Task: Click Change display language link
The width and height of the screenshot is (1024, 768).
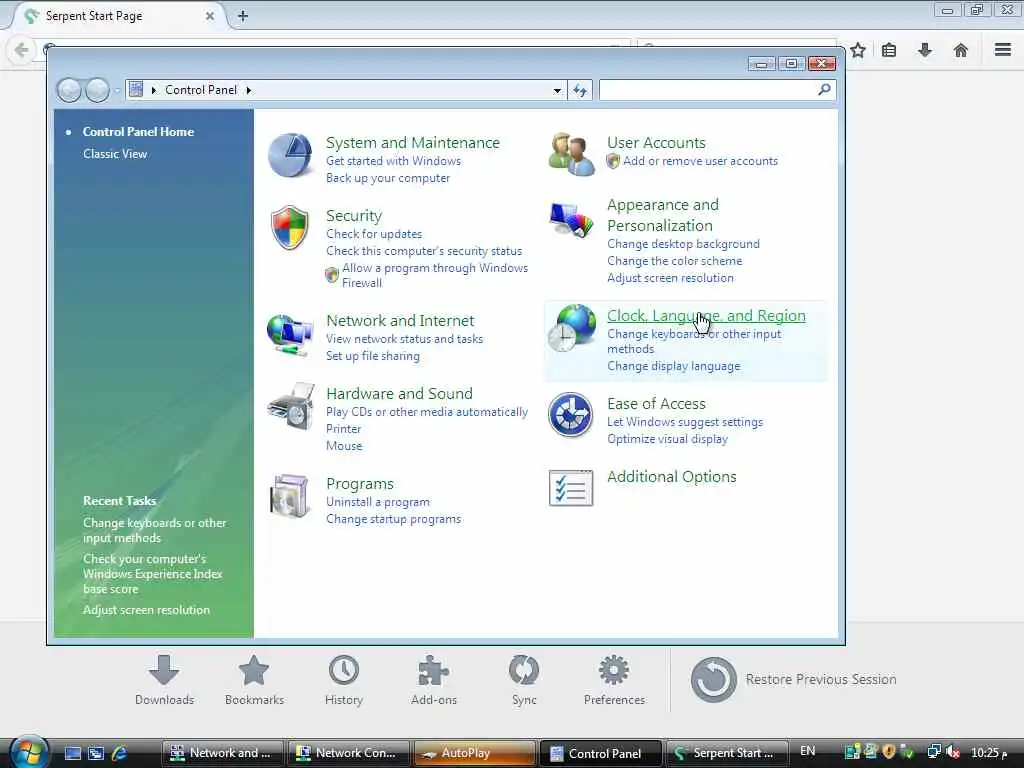Action: (x=673, y=366)
